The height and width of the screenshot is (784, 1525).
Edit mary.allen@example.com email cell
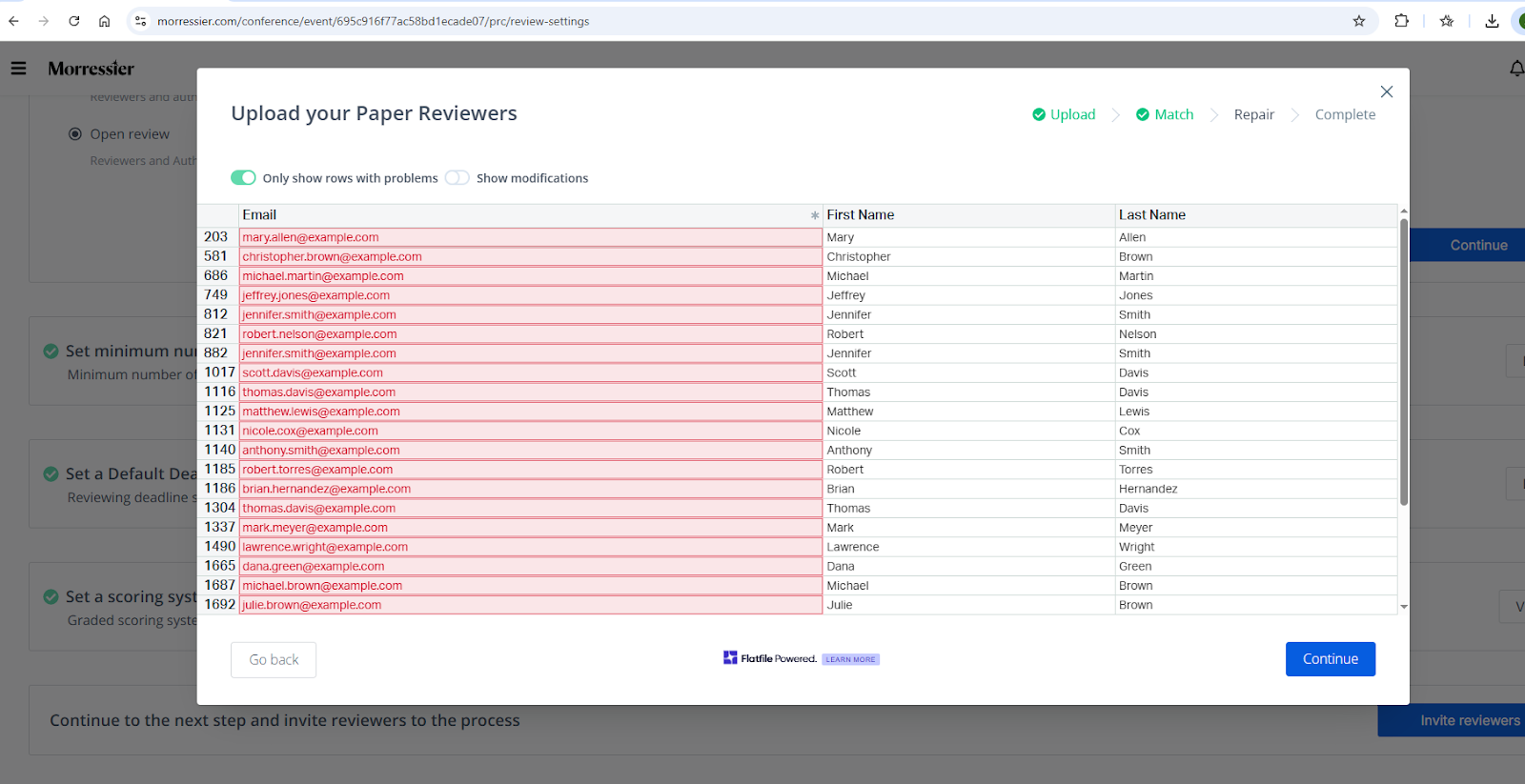[529, 237]
